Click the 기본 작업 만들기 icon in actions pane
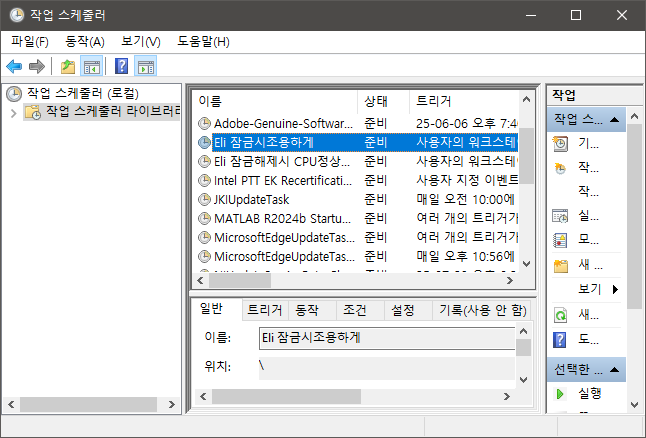This screenshot has width=646, height=438. point(560,143)
